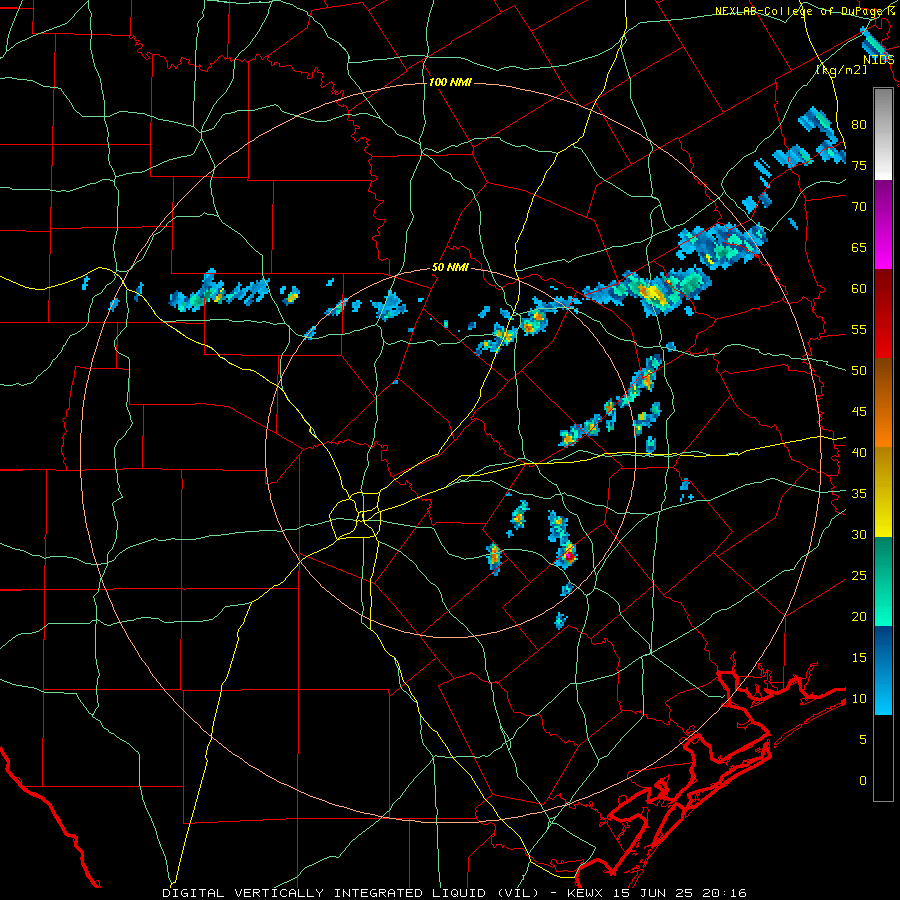Click the magenta storm core southeast of radar
Screen dimensions: 900x900
[569, 556]
